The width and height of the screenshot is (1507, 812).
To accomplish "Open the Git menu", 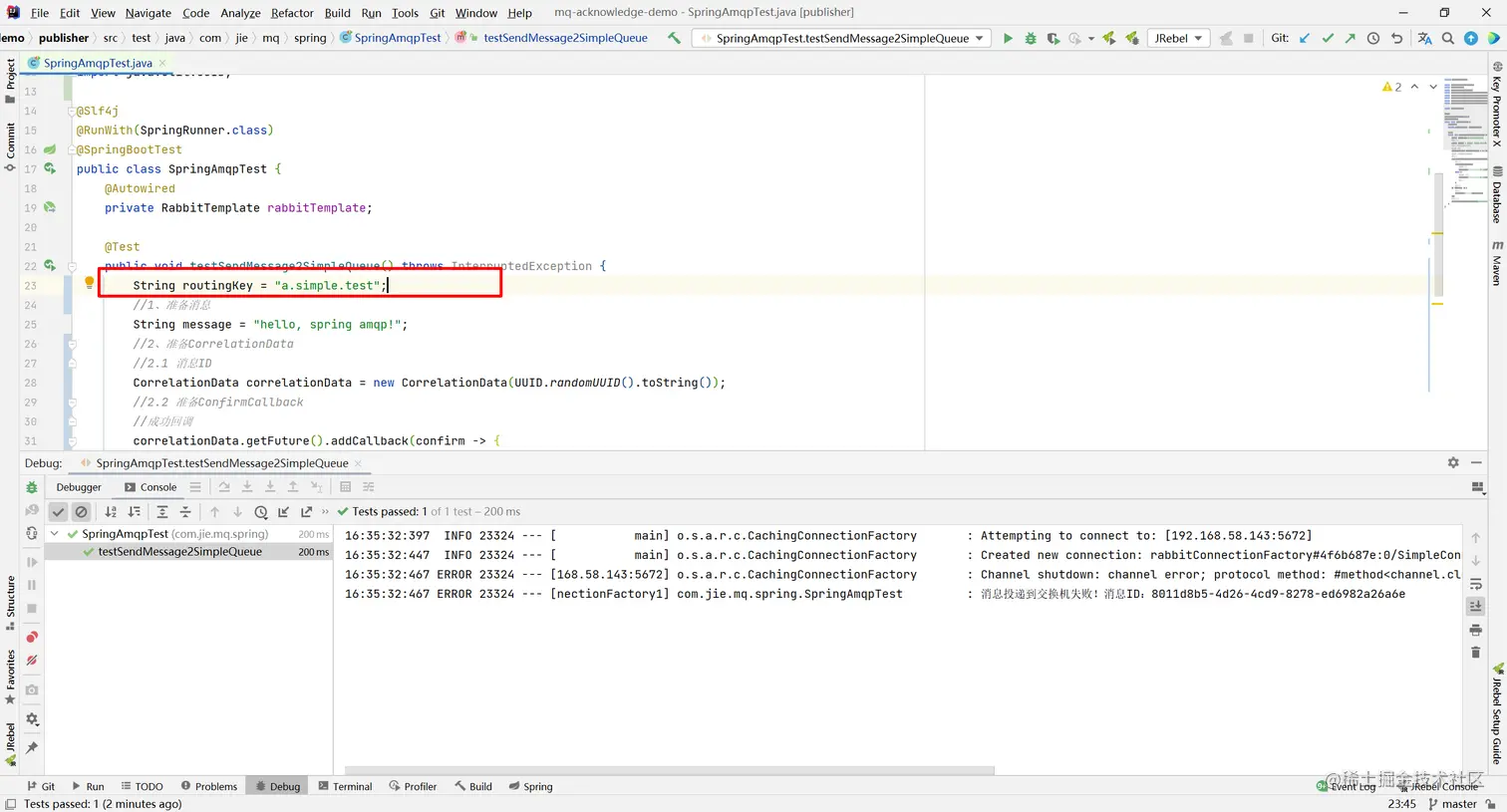I will tap(438, 13).
